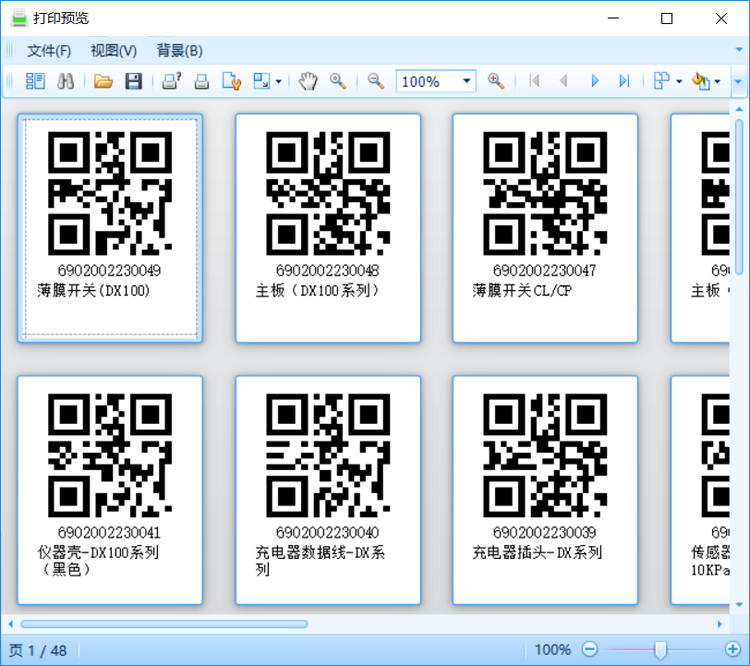
Task: Click the status bar zoom-in plus button
Action: 732,649
